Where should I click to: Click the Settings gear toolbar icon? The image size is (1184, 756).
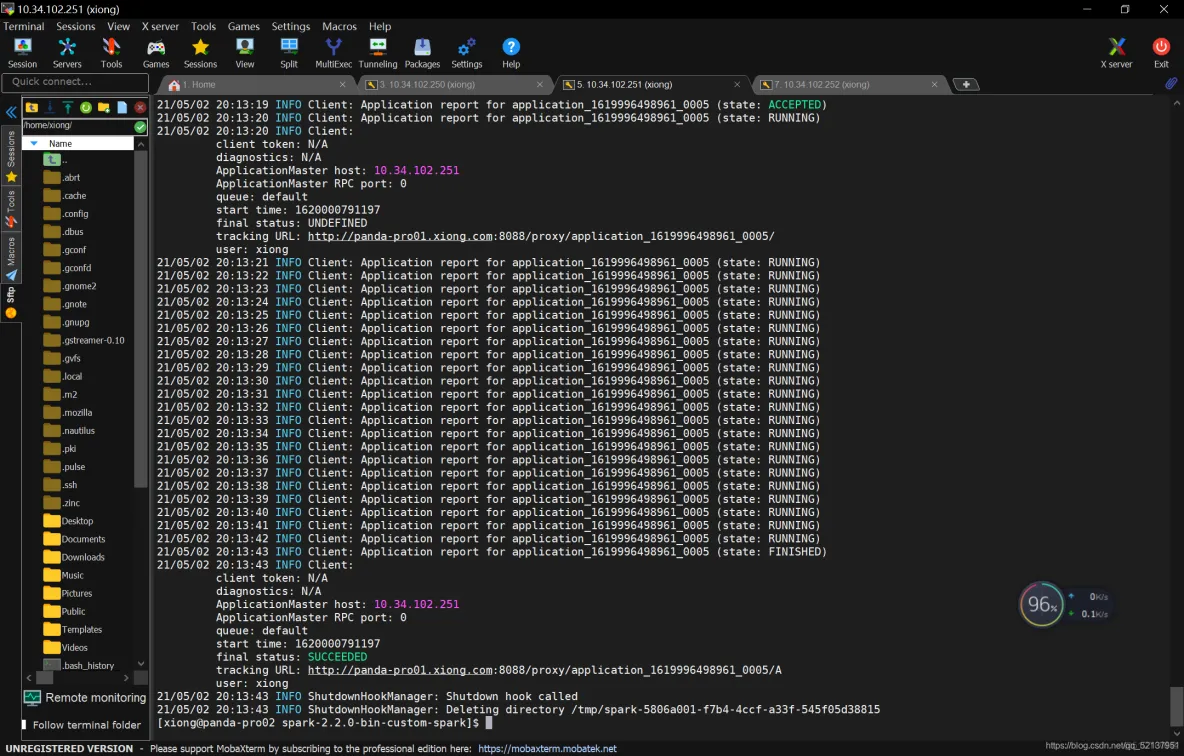[467, 53]
